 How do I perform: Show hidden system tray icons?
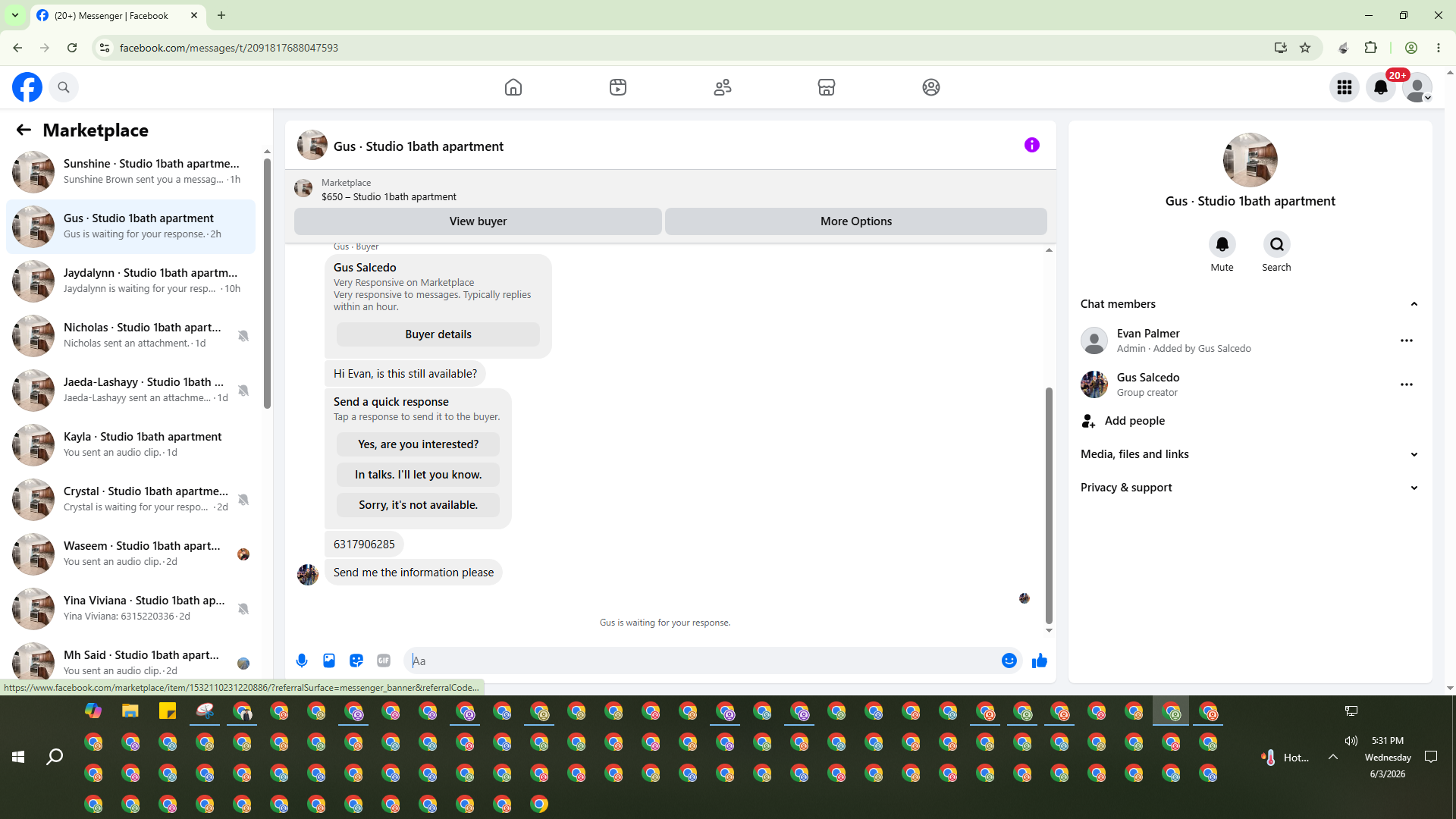(x=1333, y=757)
